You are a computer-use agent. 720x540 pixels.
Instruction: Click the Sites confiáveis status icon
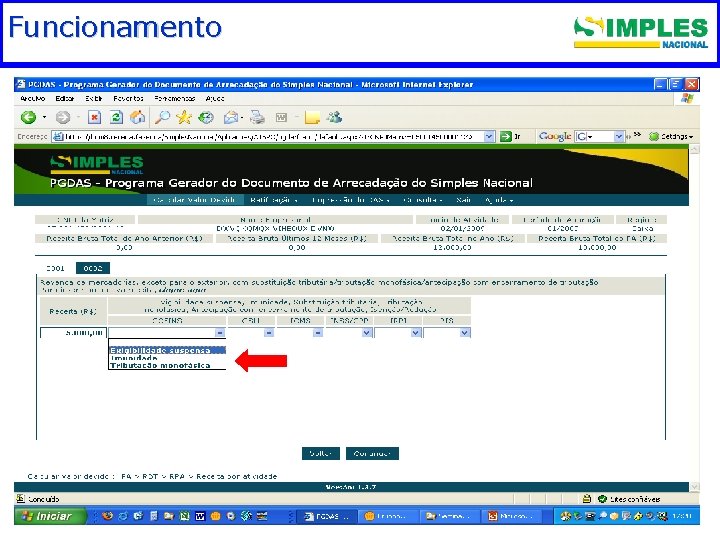(x=602, y=499)
